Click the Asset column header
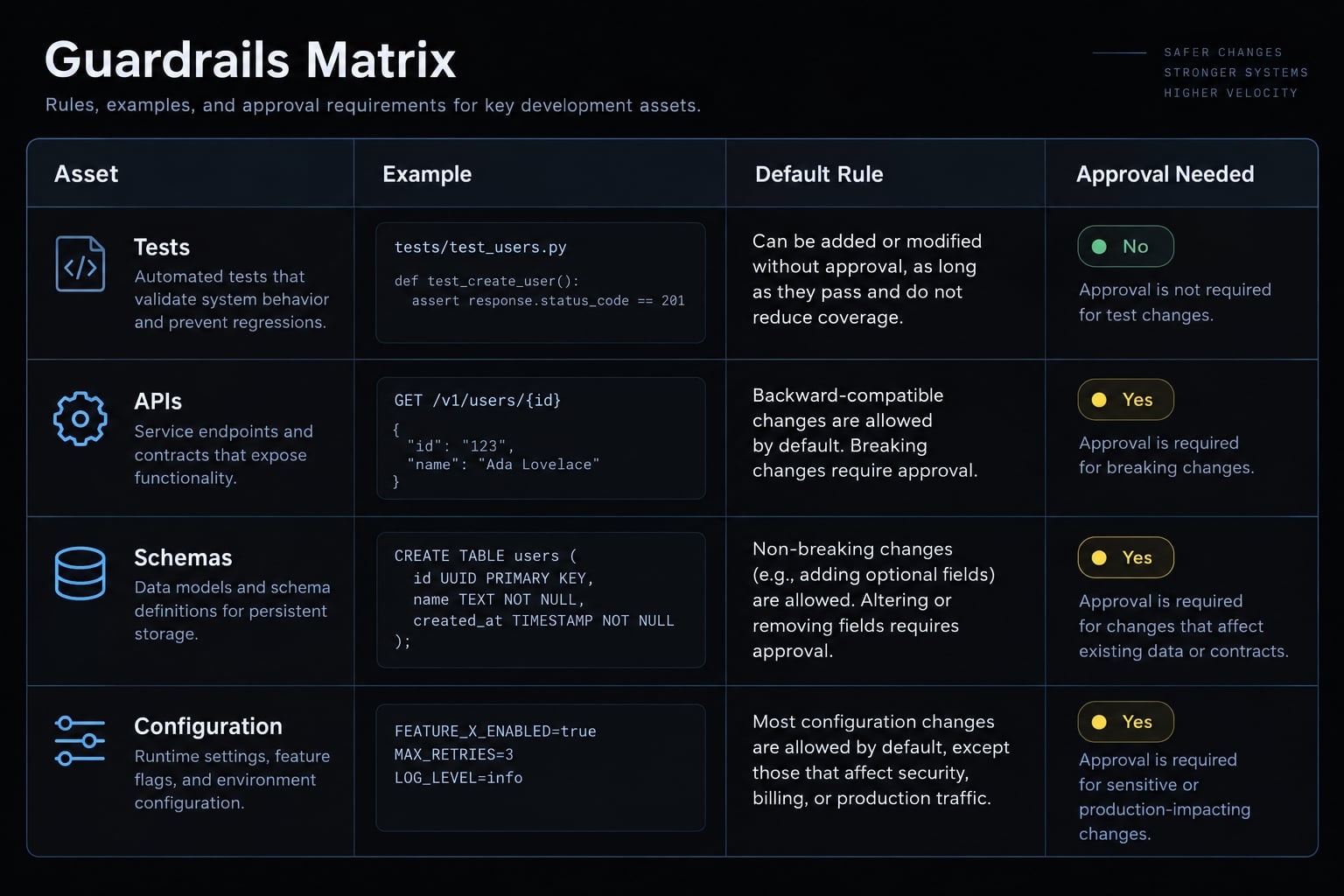 pyautogui.click(x=86, y=174)
